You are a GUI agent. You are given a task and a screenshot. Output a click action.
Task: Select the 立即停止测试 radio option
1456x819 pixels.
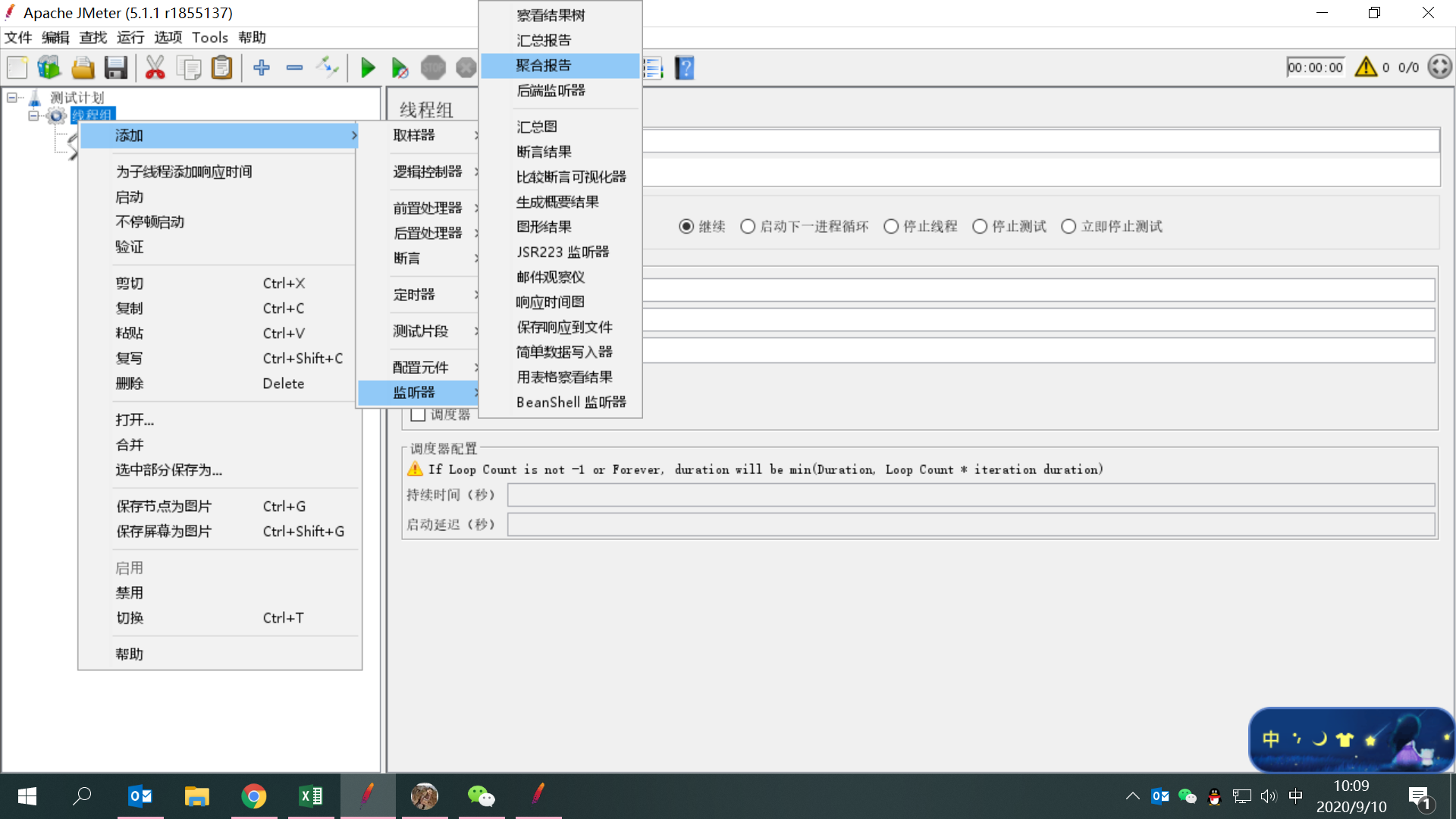pos(1068,227)
